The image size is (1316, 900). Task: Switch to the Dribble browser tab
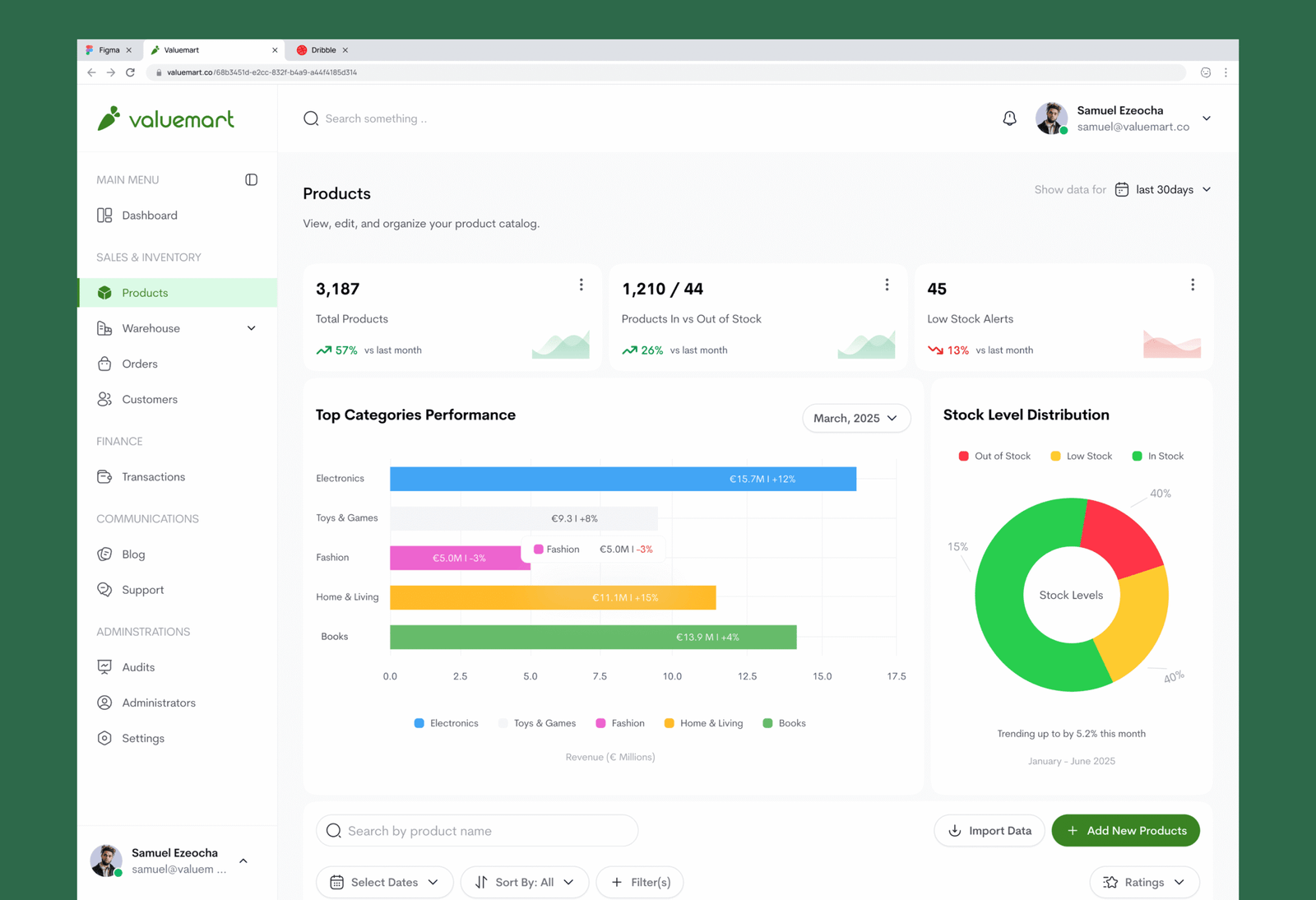coord(322,50)
